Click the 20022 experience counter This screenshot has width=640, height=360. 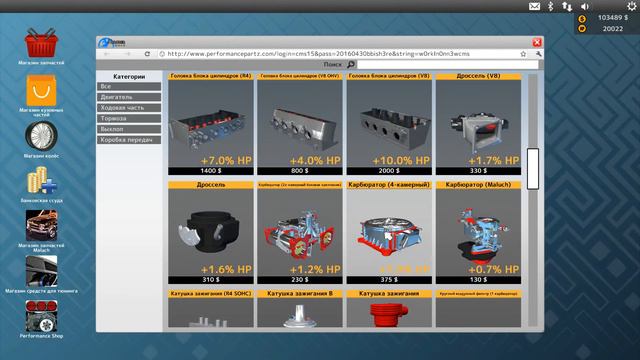(613, 29)
